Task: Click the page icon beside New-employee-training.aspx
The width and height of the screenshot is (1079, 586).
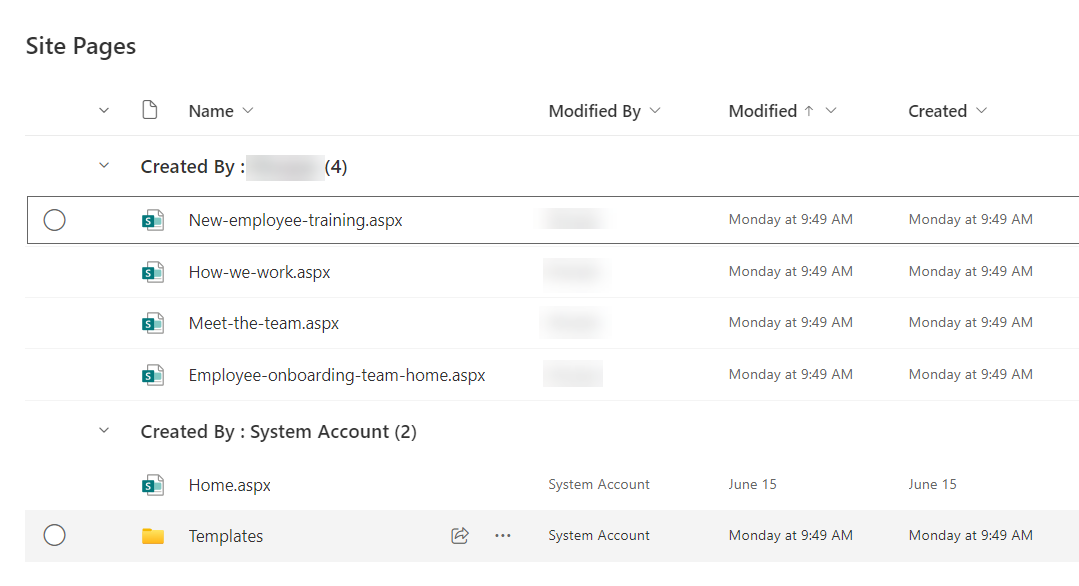Action: [x=152, y=220]
